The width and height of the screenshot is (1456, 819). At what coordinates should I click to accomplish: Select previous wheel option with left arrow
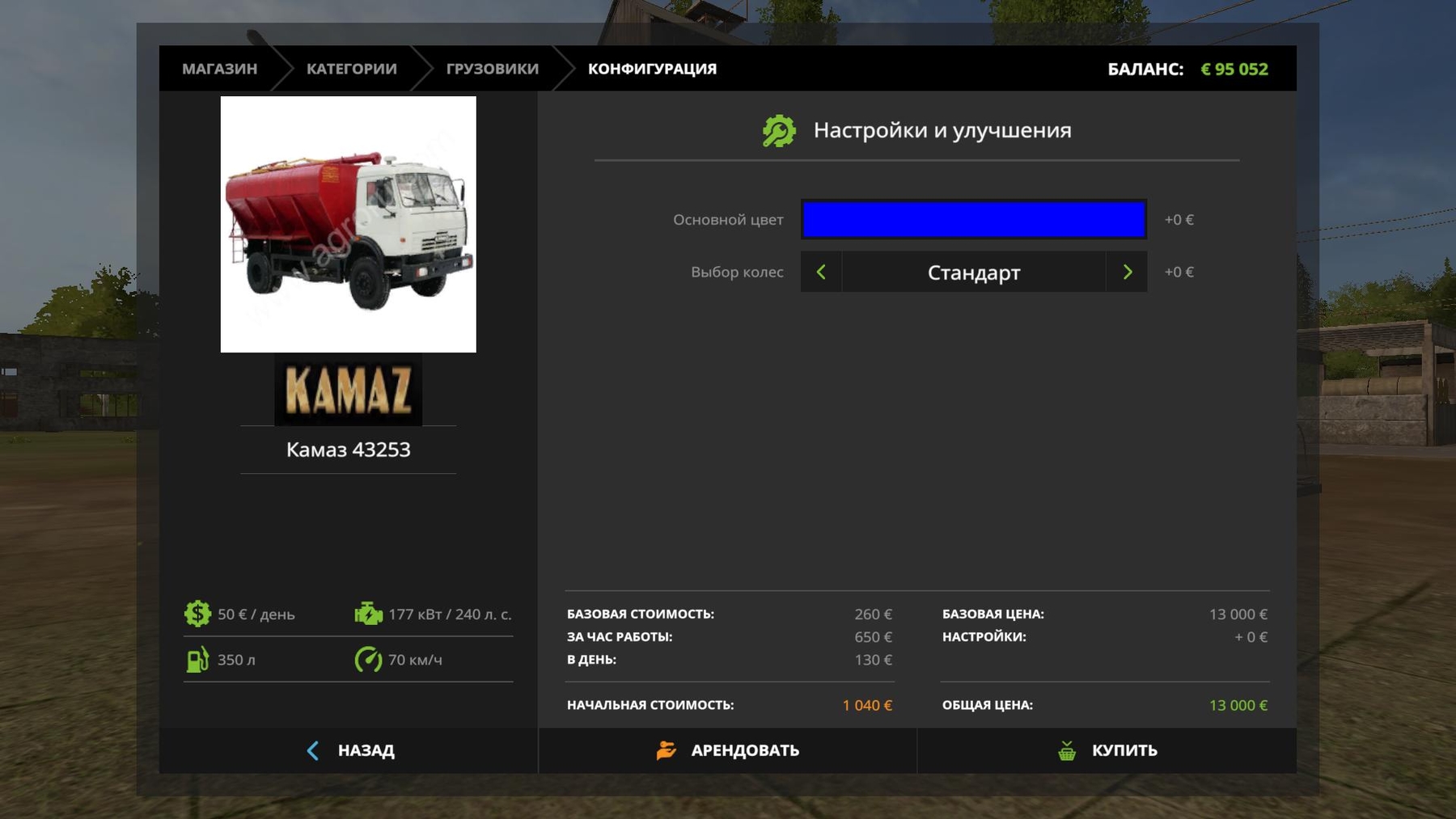(x=821, y=272)
